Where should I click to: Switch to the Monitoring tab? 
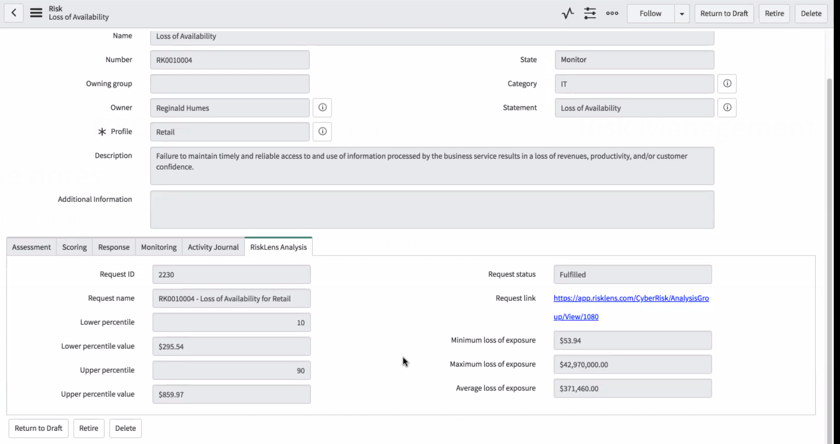(159, 247)
